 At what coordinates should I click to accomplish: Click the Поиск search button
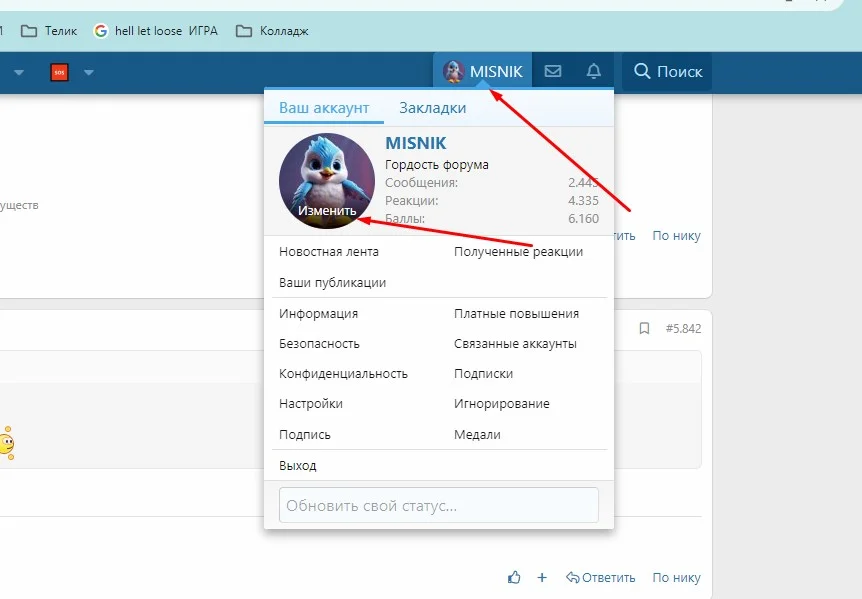tap(667, 71)
